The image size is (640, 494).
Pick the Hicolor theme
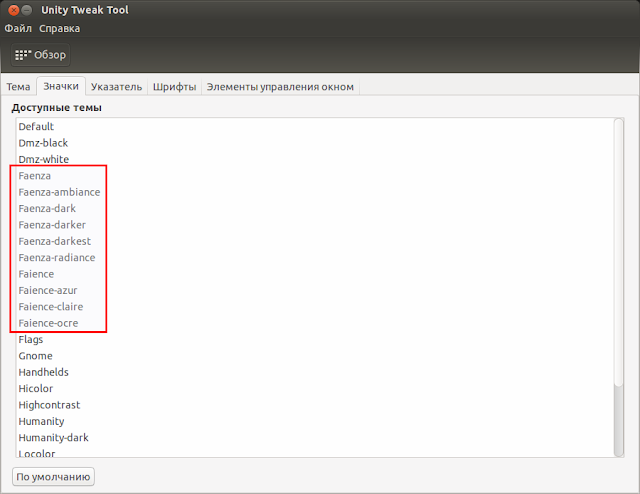[x=315, y=388]
